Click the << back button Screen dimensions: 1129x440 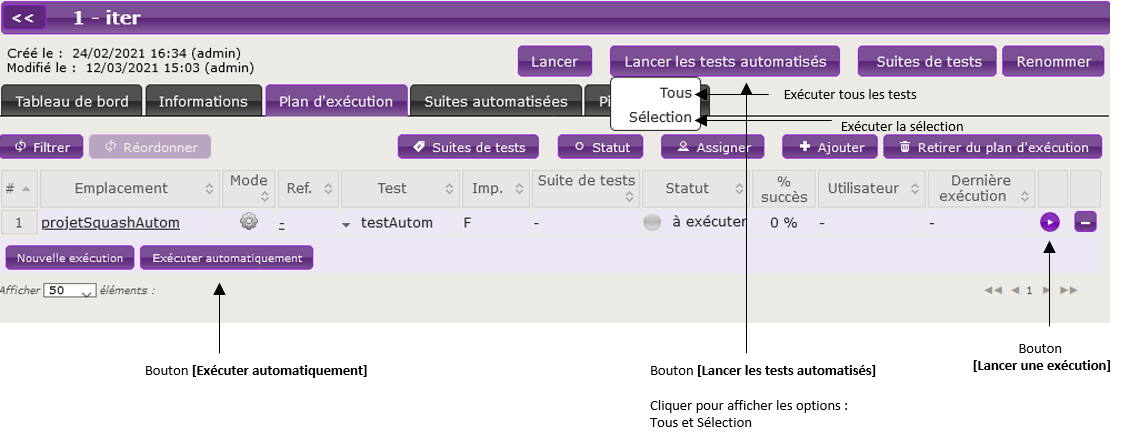coord(24,18)
